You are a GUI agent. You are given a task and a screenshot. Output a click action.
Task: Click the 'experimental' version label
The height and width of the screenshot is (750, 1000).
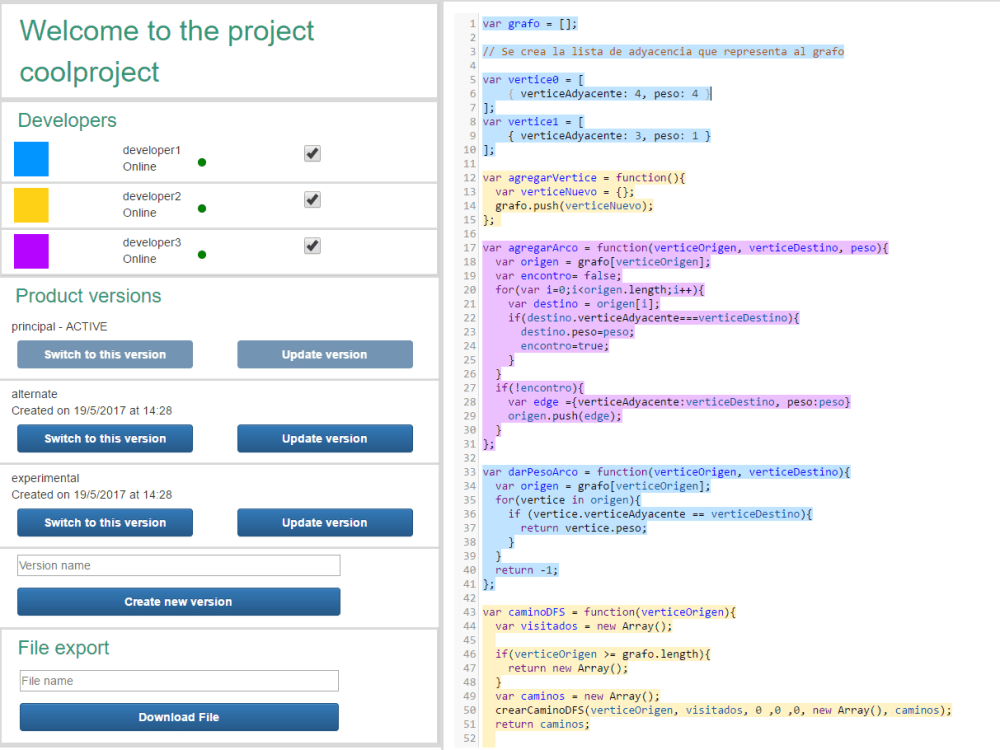pyautogui.click(x=45, y=478)
